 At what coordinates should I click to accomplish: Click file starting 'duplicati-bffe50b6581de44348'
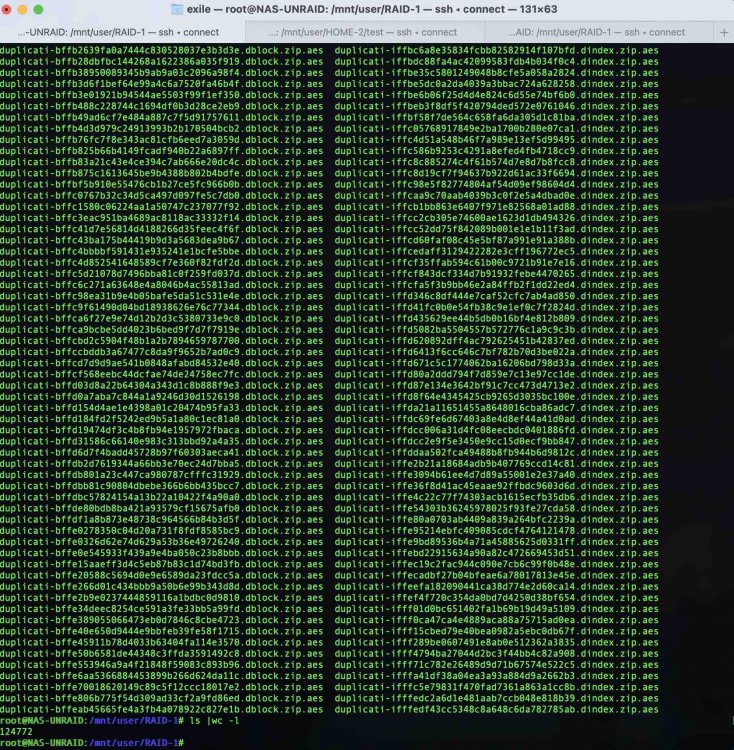click(x=162, y=653)
